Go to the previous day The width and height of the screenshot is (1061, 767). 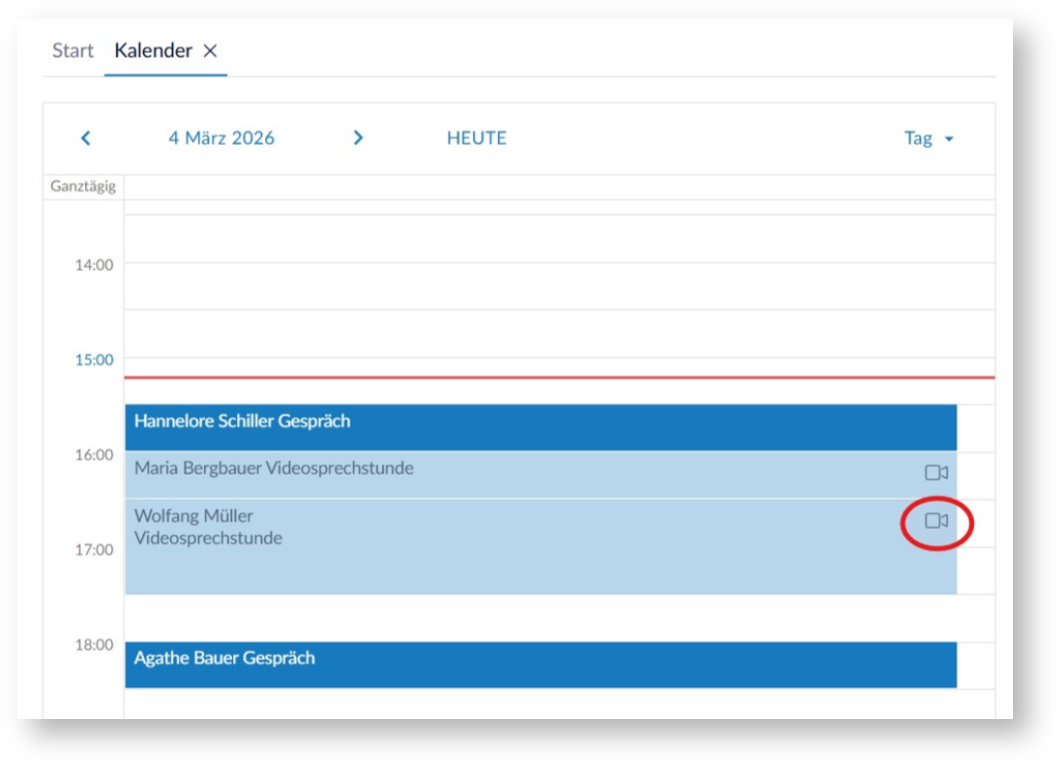click(x=86, y=139)
